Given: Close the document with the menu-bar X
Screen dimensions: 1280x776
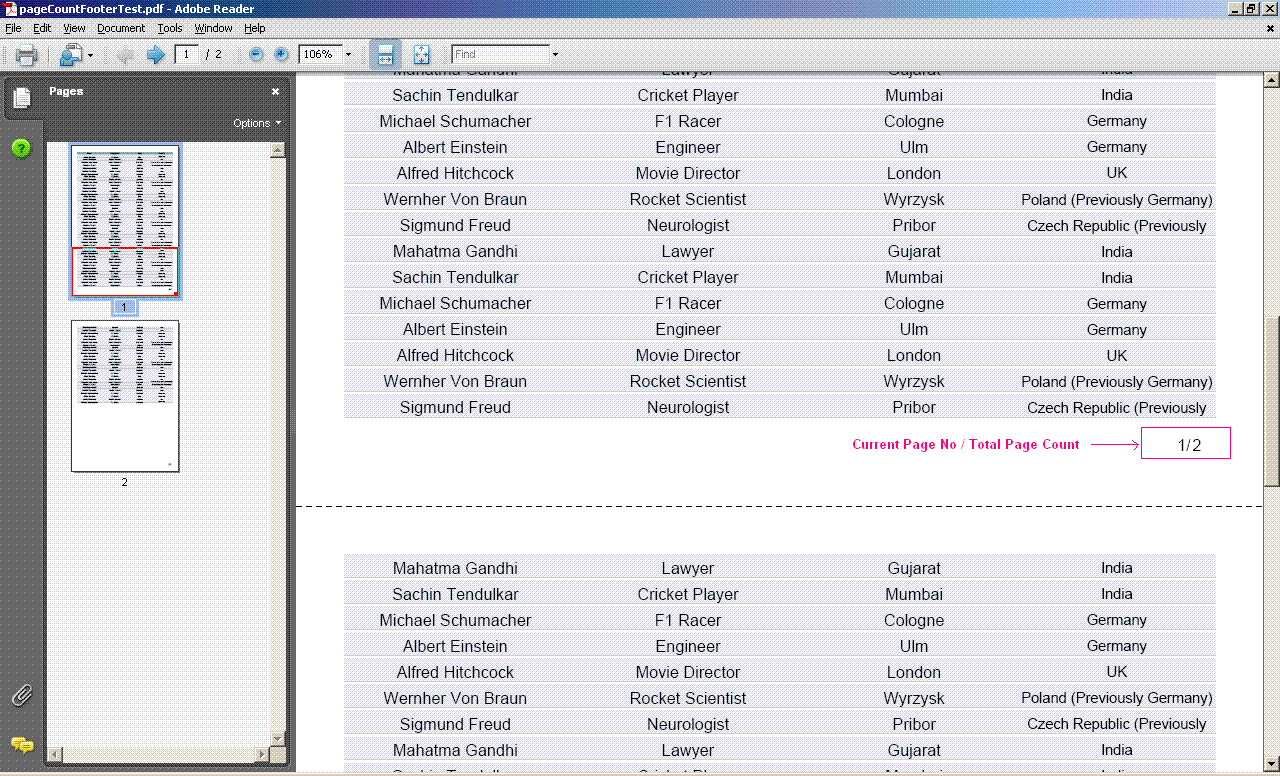Looking at the screenshot, I should pyautogui.click(x=1271, y=28).
